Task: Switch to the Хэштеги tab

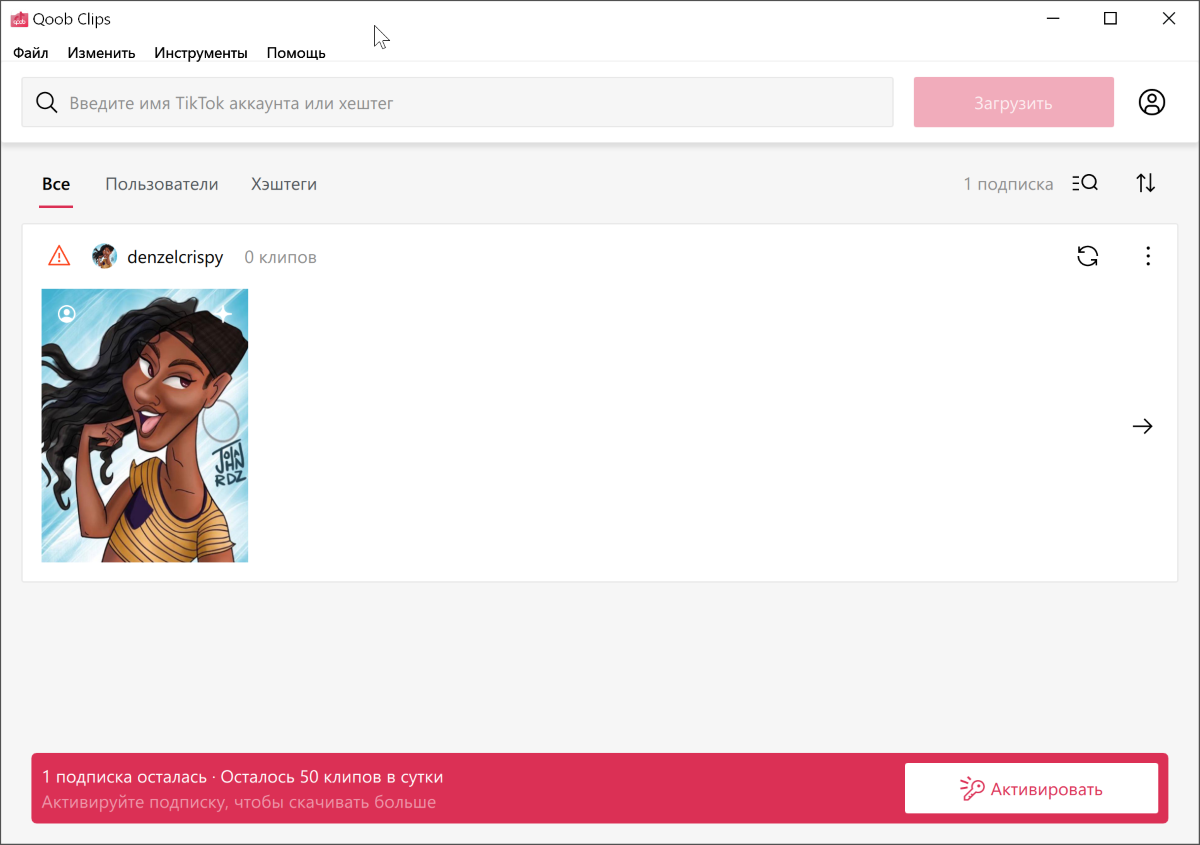Action: (284, 184)
